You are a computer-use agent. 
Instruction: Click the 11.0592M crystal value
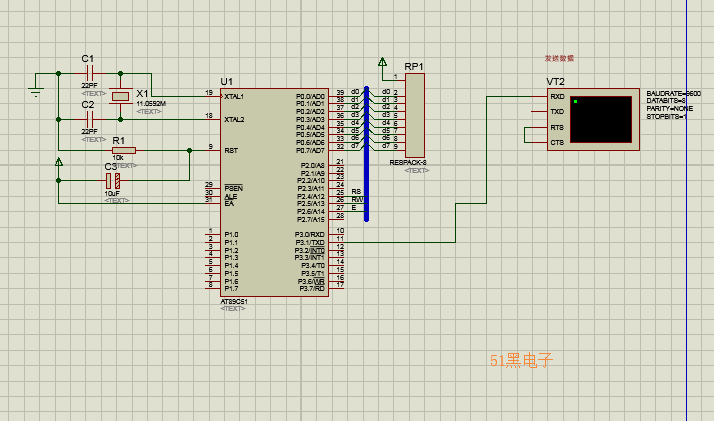point(151,104)
